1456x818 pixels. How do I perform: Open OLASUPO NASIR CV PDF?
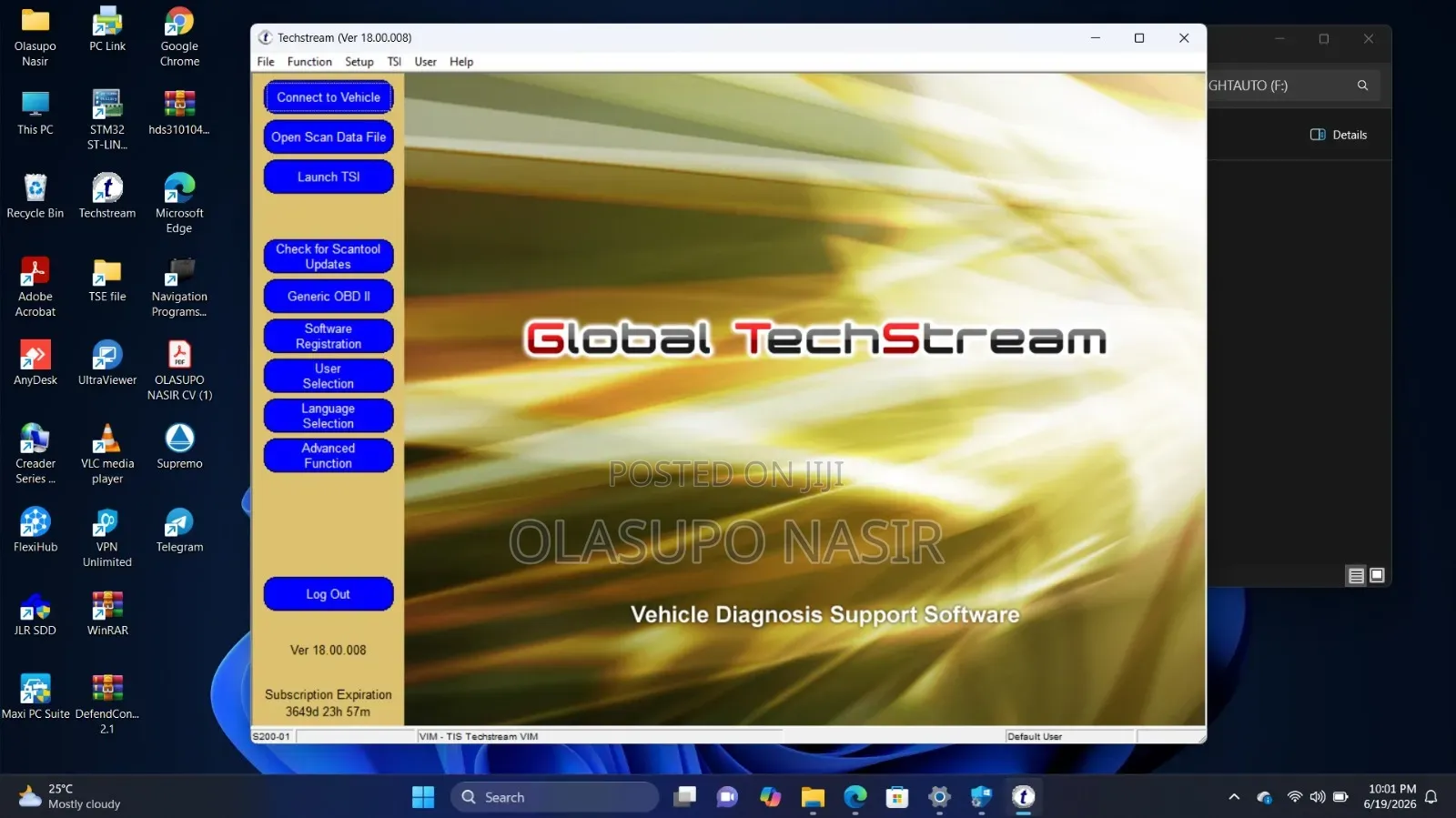click(x=179, y=370)
